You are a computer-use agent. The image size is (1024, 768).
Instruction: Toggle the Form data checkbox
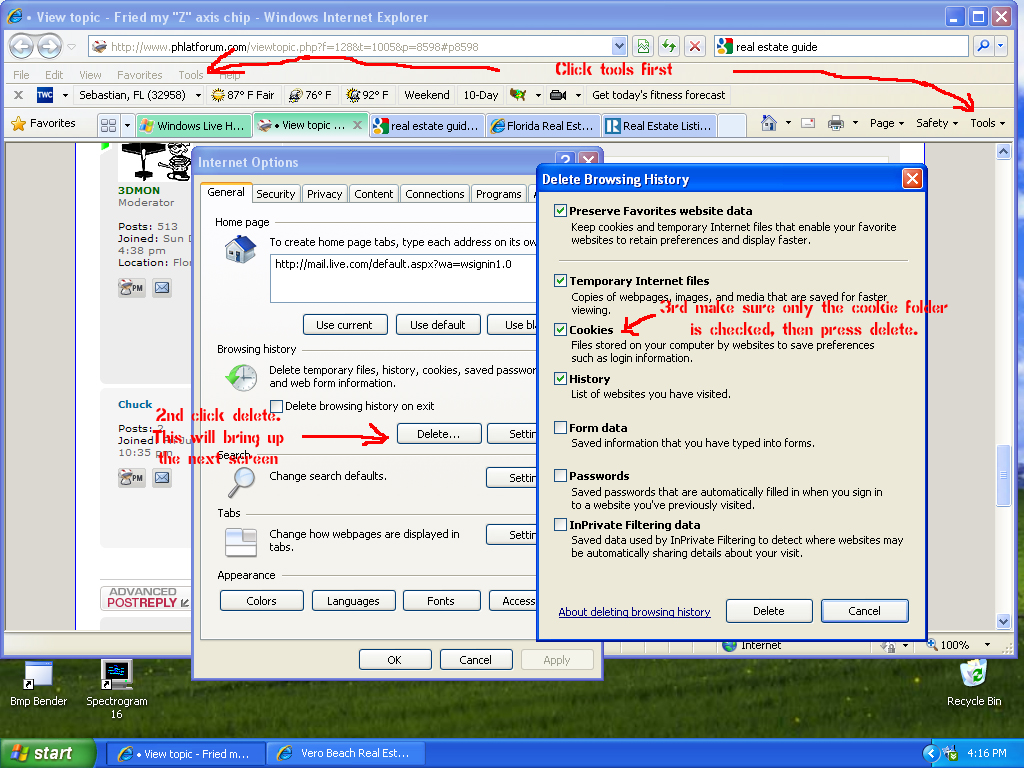tap(561, 428)
